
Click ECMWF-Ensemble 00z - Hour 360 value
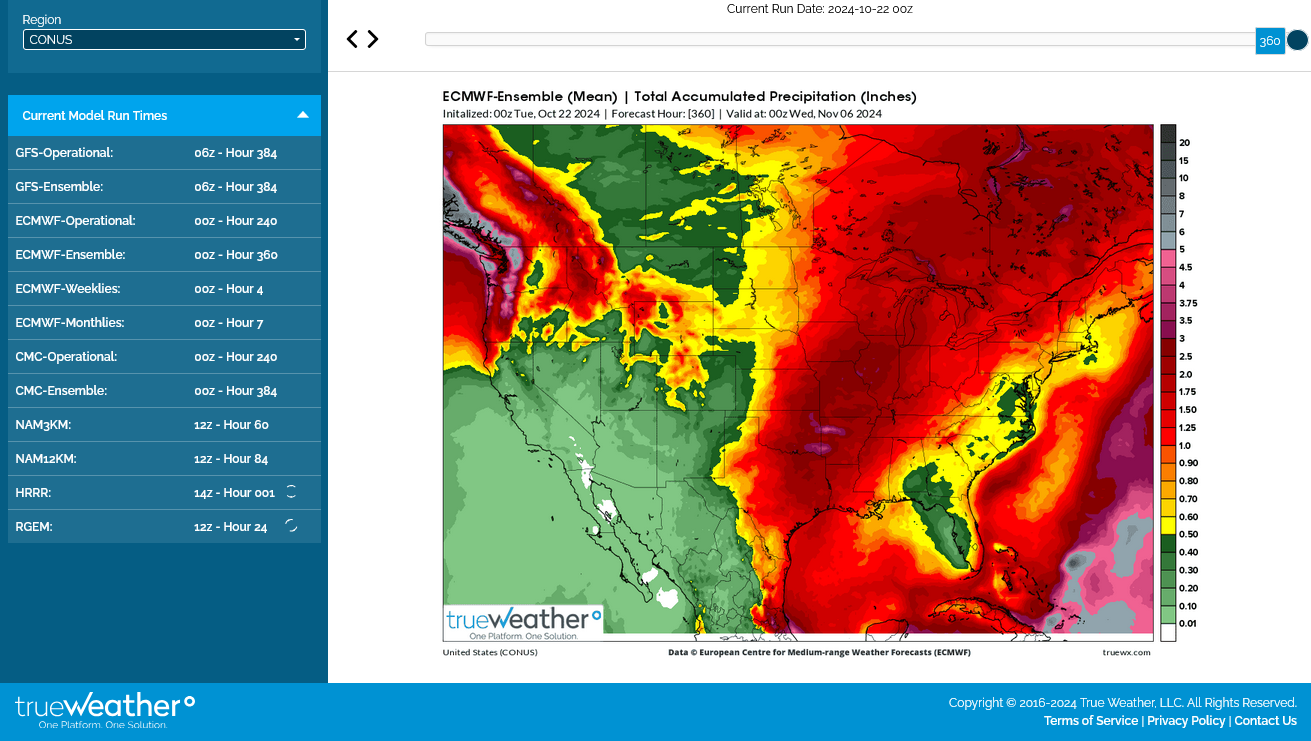[x=236, y=255]
